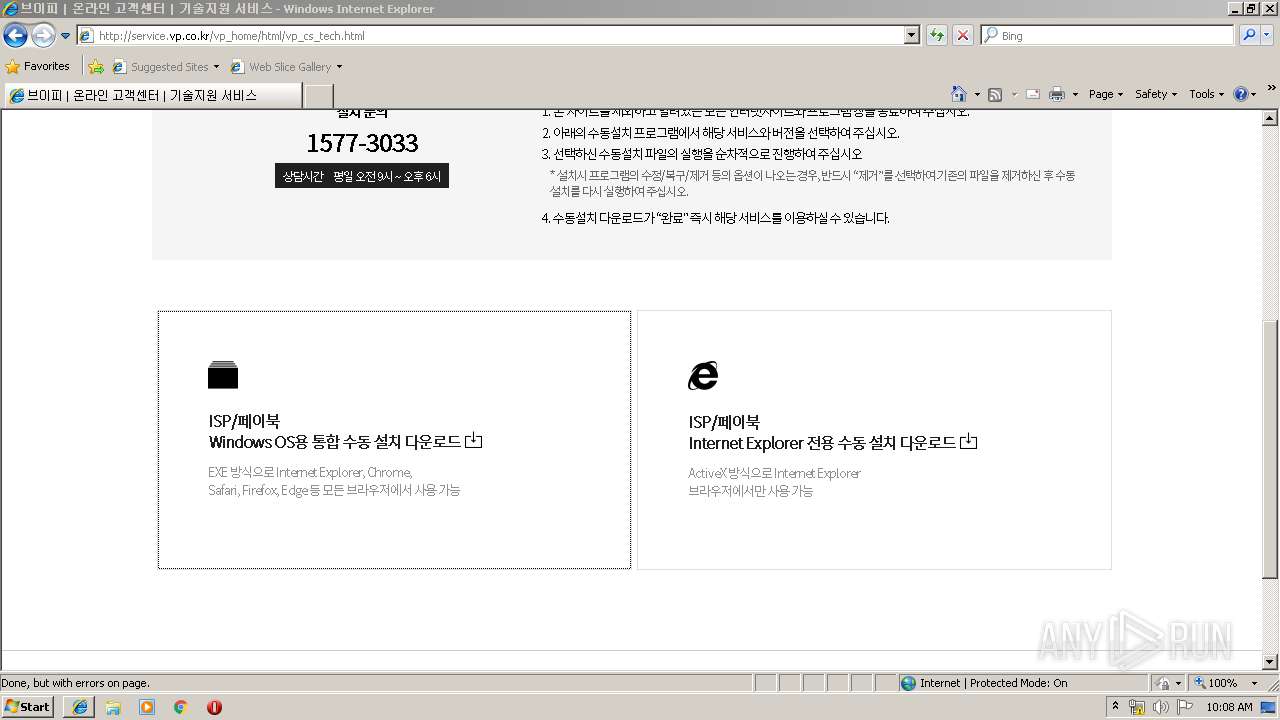Click the phone number 1577-3033

click(x=362, y=143)
